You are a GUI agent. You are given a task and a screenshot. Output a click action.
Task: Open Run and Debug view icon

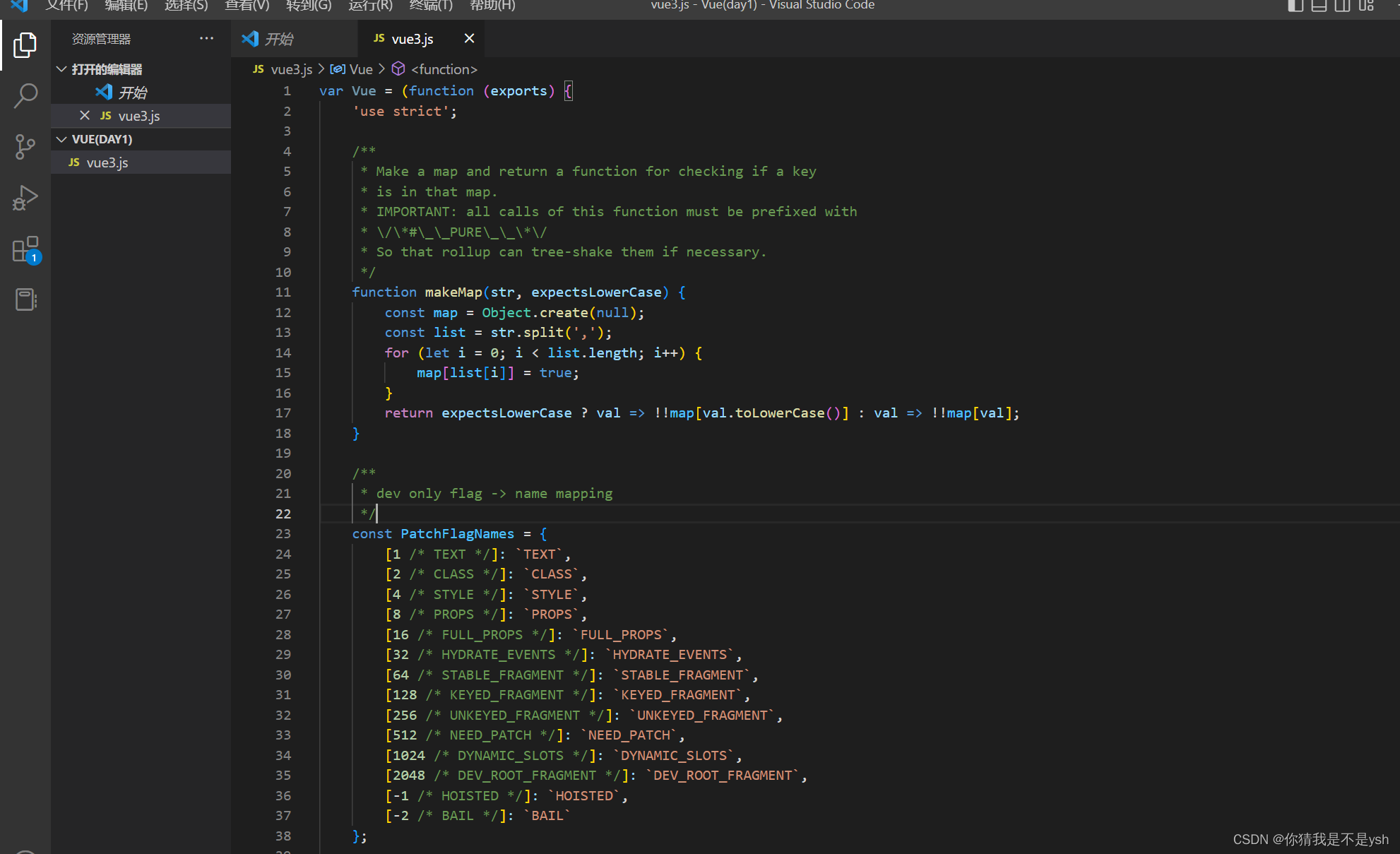pos(25,198)
